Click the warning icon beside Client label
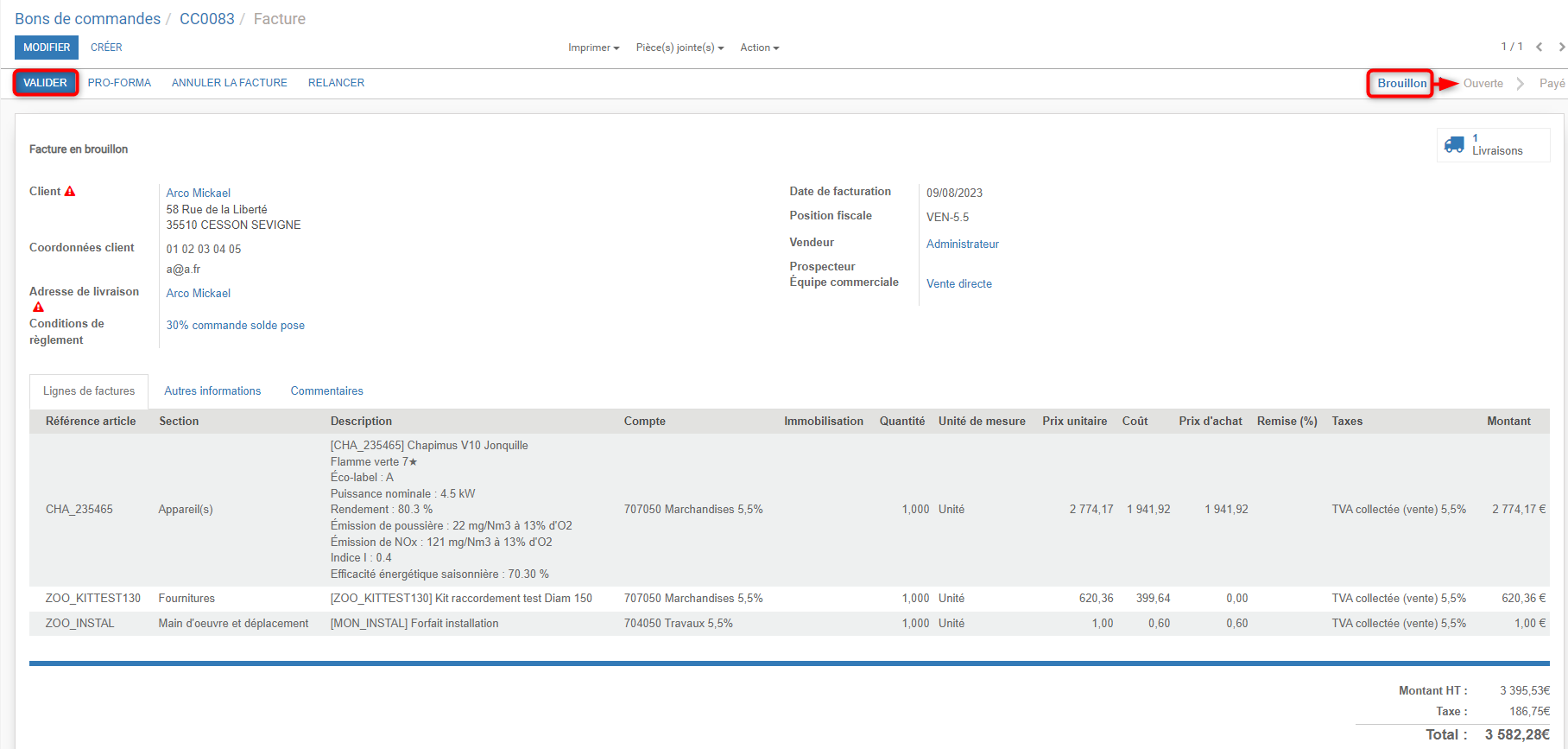This screenshot has height=749, width=1568. tap(70, 192)
